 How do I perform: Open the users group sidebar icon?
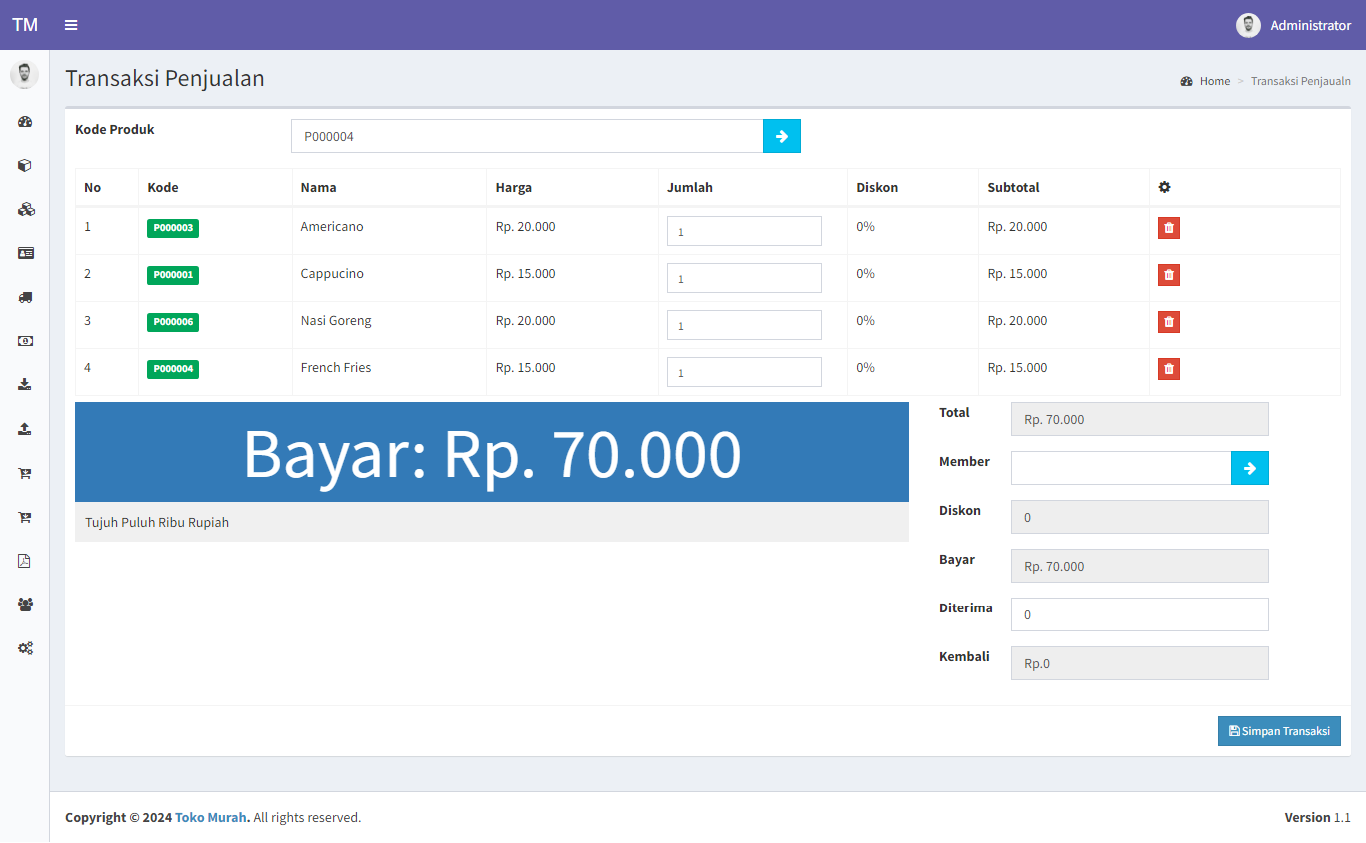pyautogui.click(x=25, y=604)
